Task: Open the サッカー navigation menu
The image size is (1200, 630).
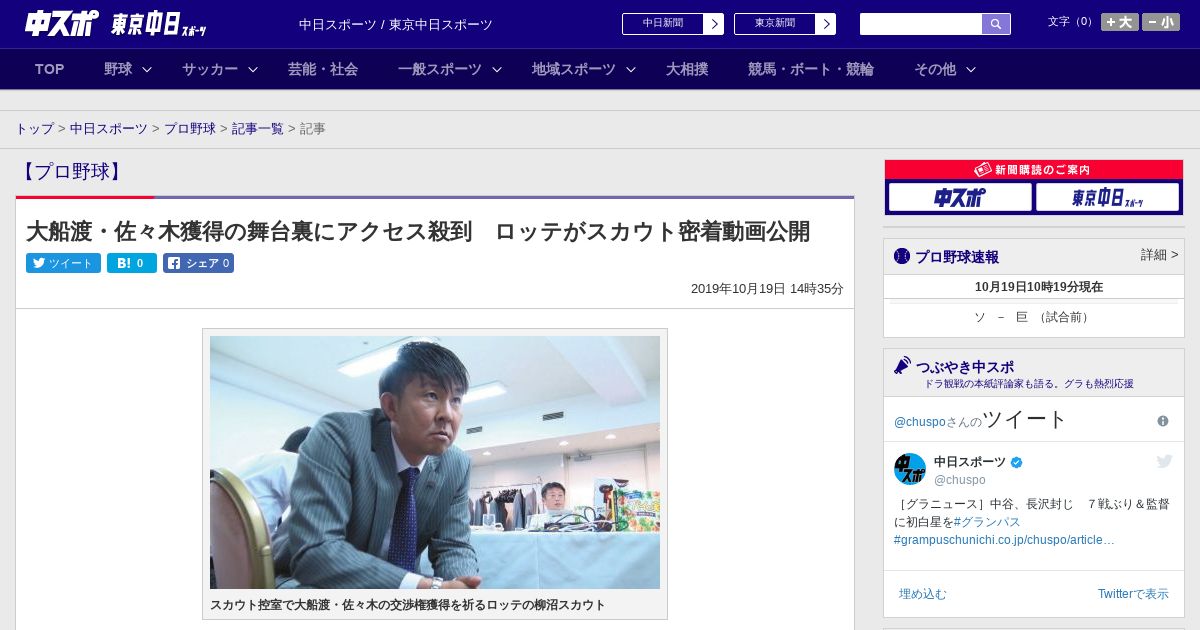Action: point(210,69)
